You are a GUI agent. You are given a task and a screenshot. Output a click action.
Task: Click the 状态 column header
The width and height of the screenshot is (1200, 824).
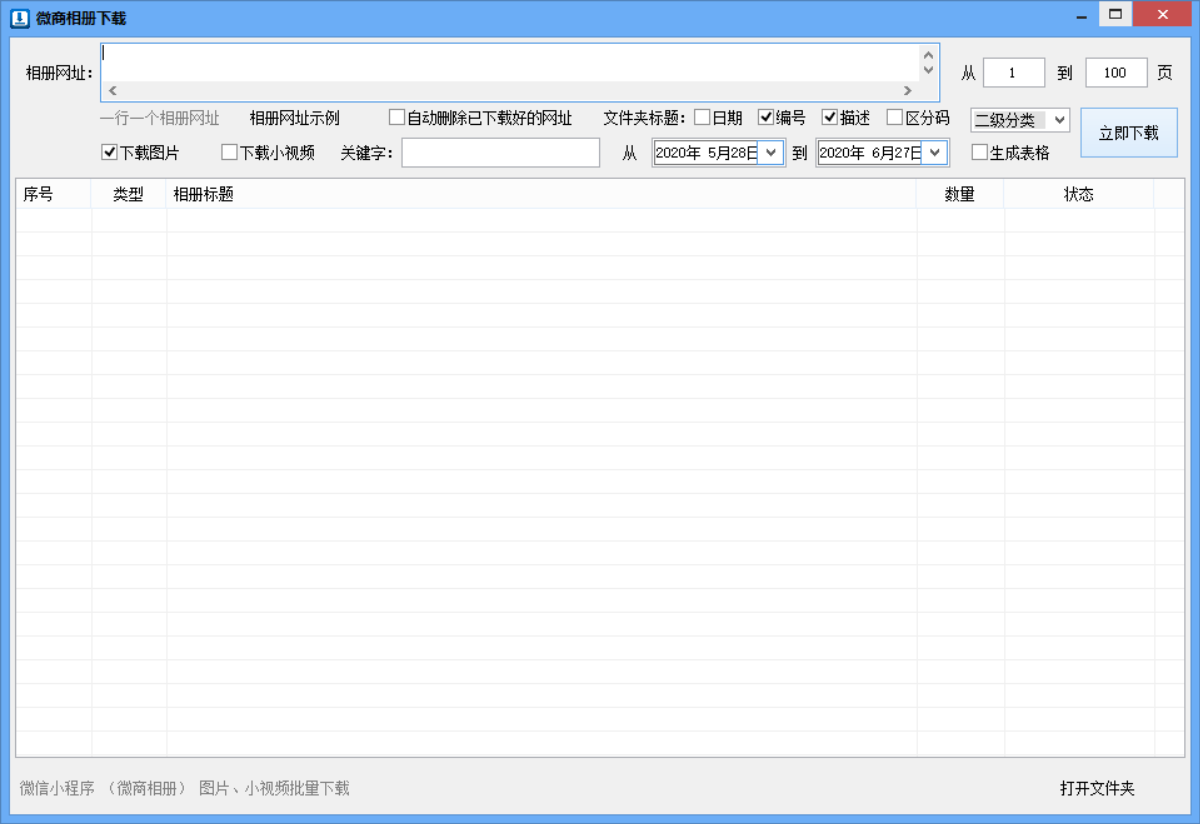coord(1079,194)
